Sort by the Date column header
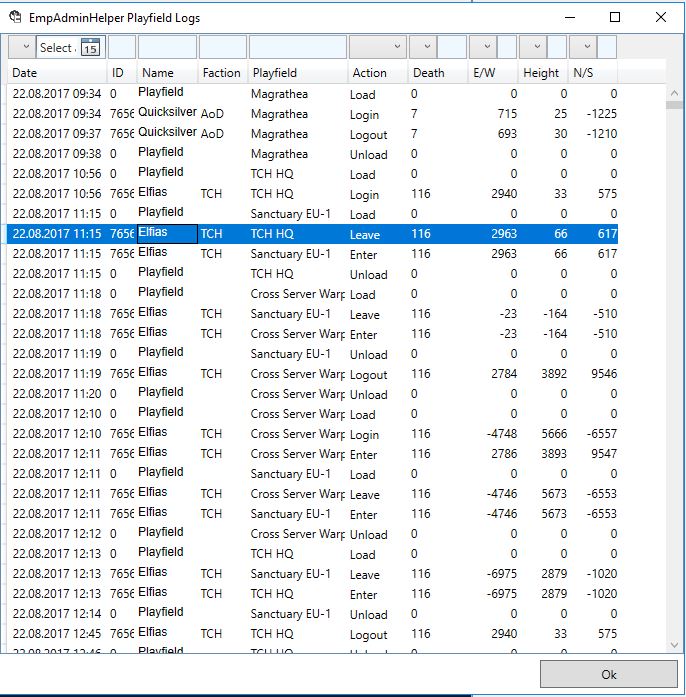 point(57,72)
